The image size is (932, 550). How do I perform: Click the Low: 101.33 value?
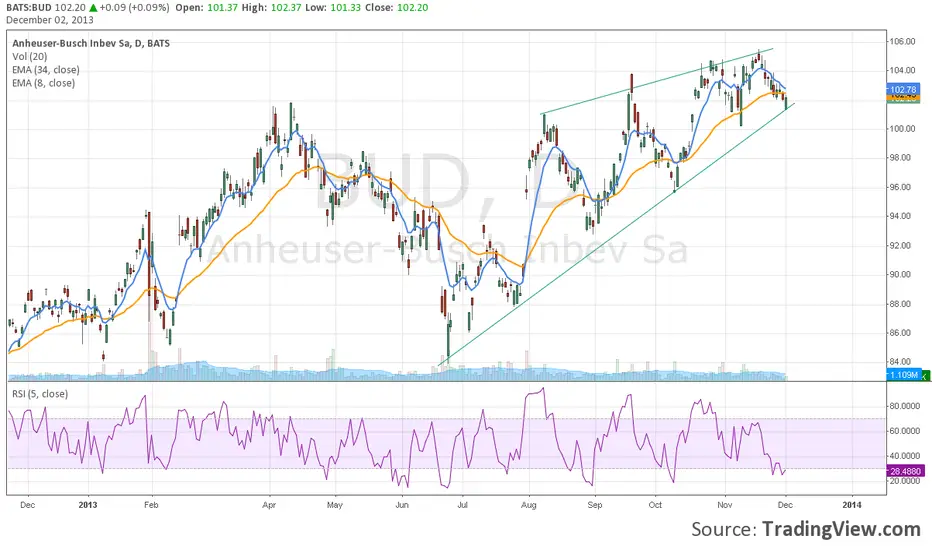[333, 8]
